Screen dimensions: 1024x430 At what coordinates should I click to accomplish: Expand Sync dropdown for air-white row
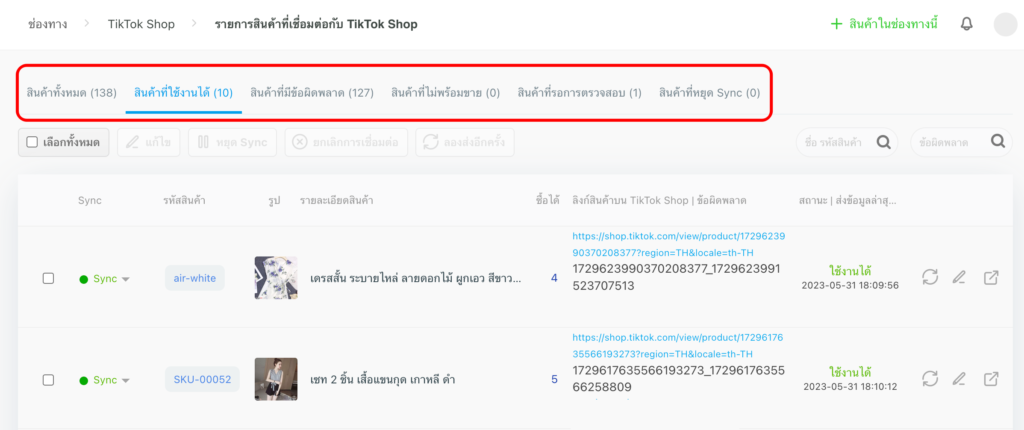click(126, 279)
